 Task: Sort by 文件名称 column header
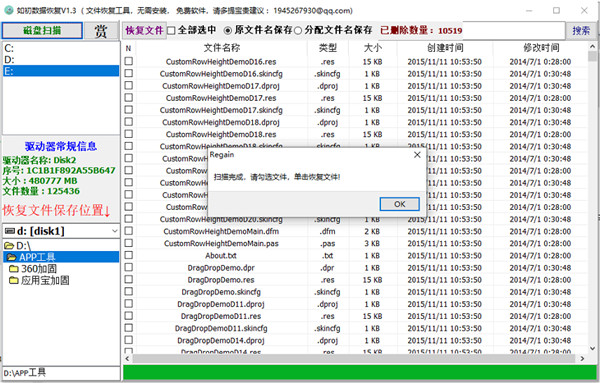click(x=222, y=48)
